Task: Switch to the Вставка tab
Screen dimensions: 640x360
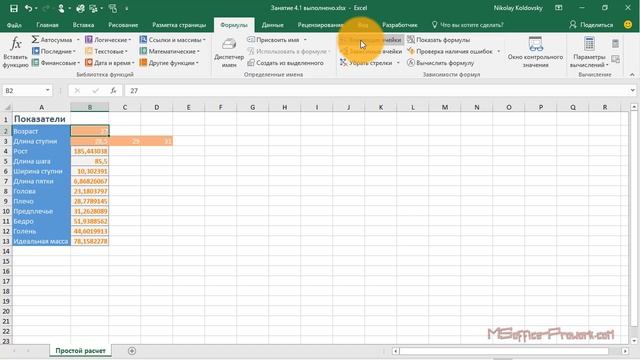Action: [x=83, y=25]
